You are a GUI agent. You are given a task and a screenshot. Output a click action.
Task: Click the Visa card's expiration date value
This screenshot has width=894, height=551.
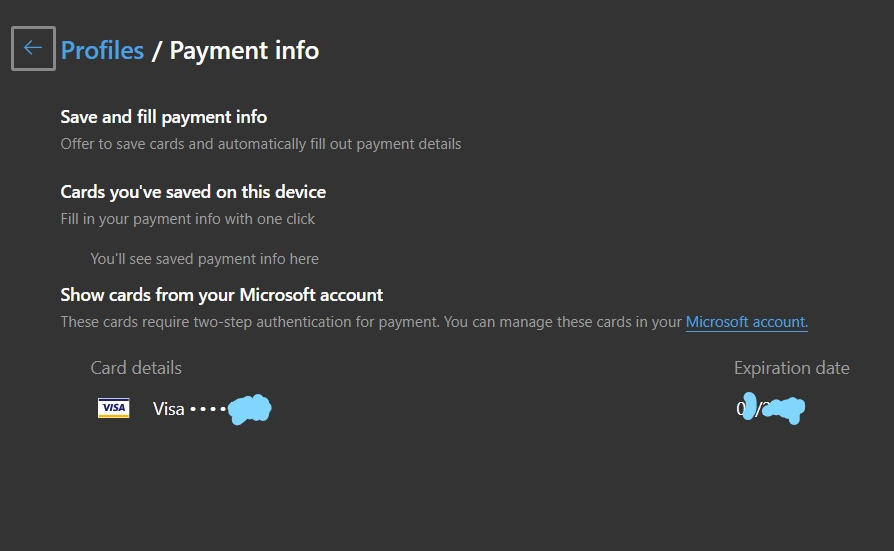click(770, 408)
